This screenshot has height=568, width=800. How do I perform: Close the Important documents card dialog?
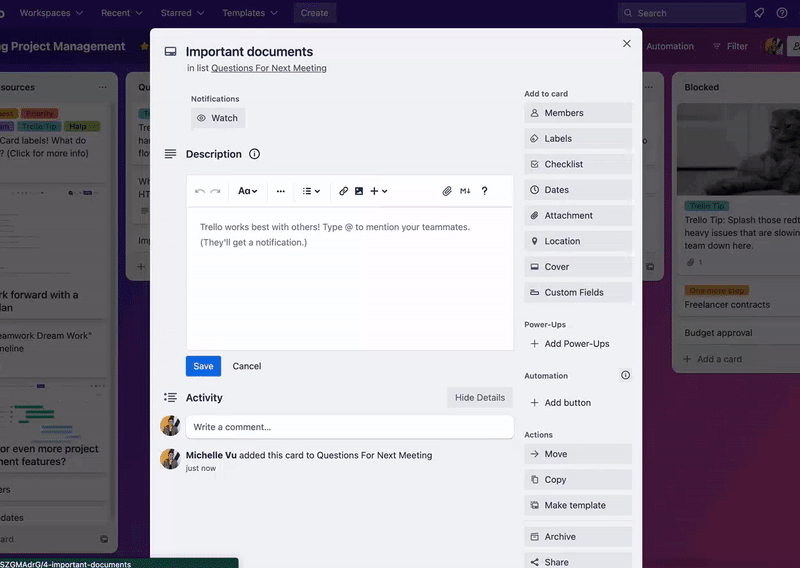click(x=627, y=44)
